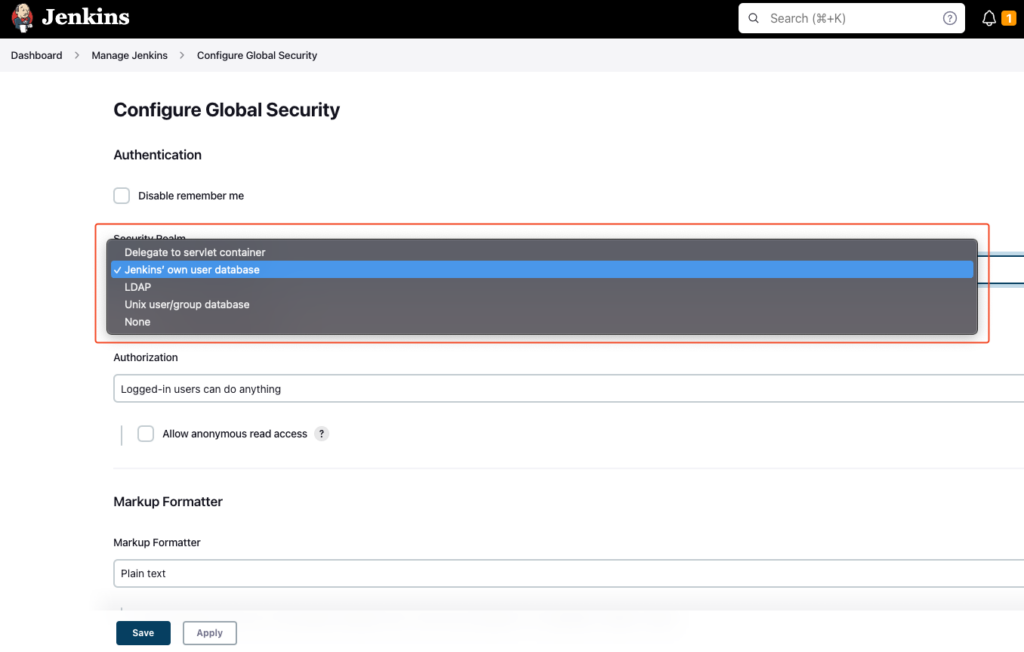This screenshot has height=652, width=1024.
Task: Click the Markup Formatter section heading
Action: (168, 502)
